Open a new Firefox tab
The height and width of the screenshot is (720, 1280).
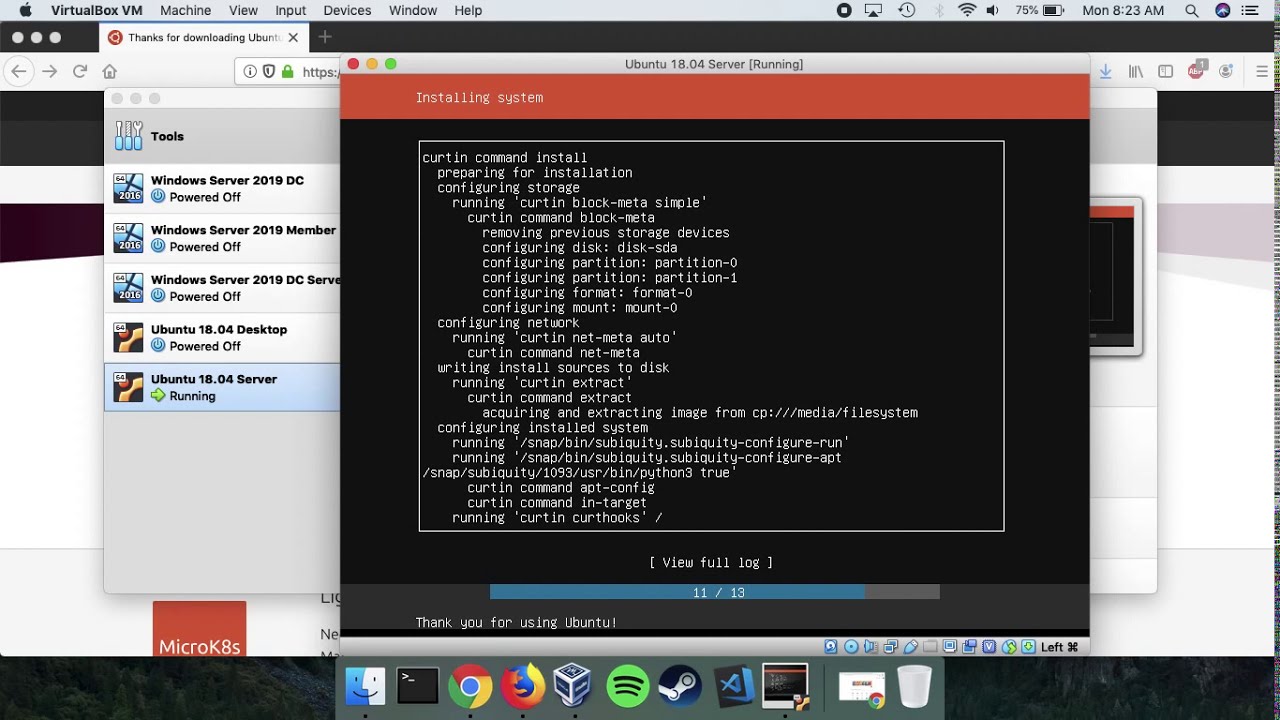pyautogui.click(x=324, y=37)
